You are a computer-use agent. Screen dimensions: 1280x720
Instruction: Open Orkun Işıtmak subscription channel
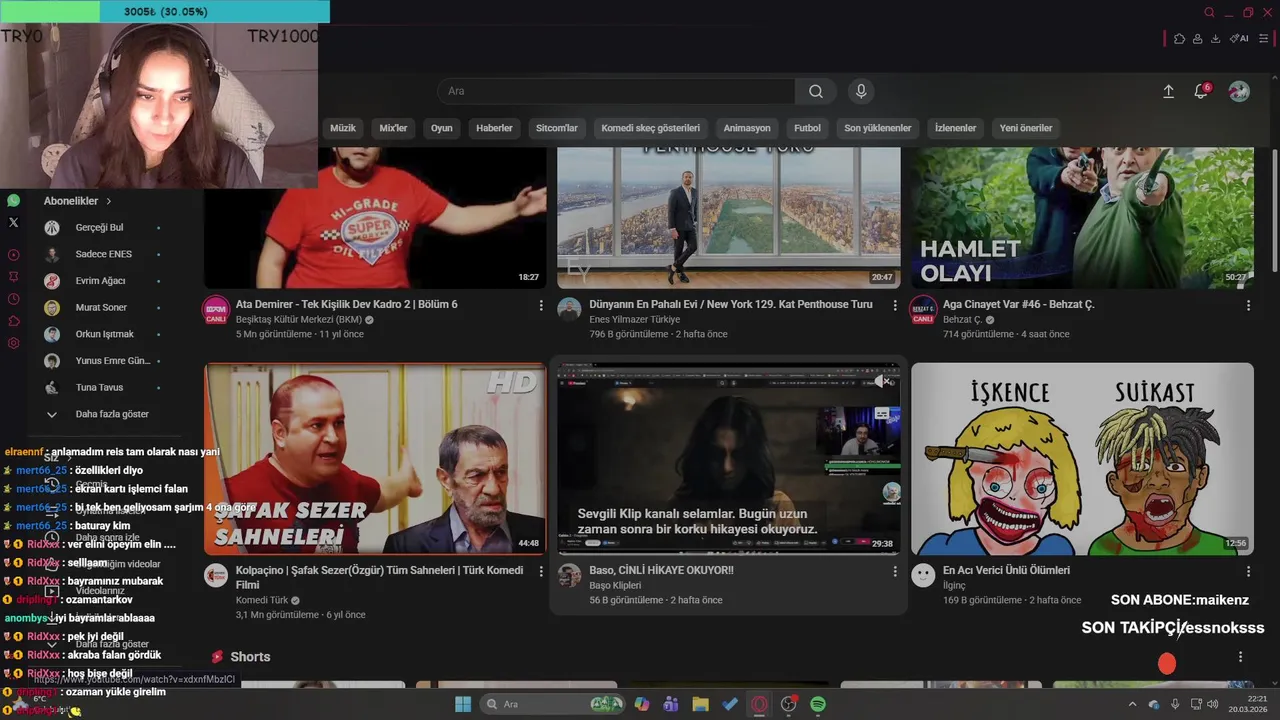pos(104,334)
